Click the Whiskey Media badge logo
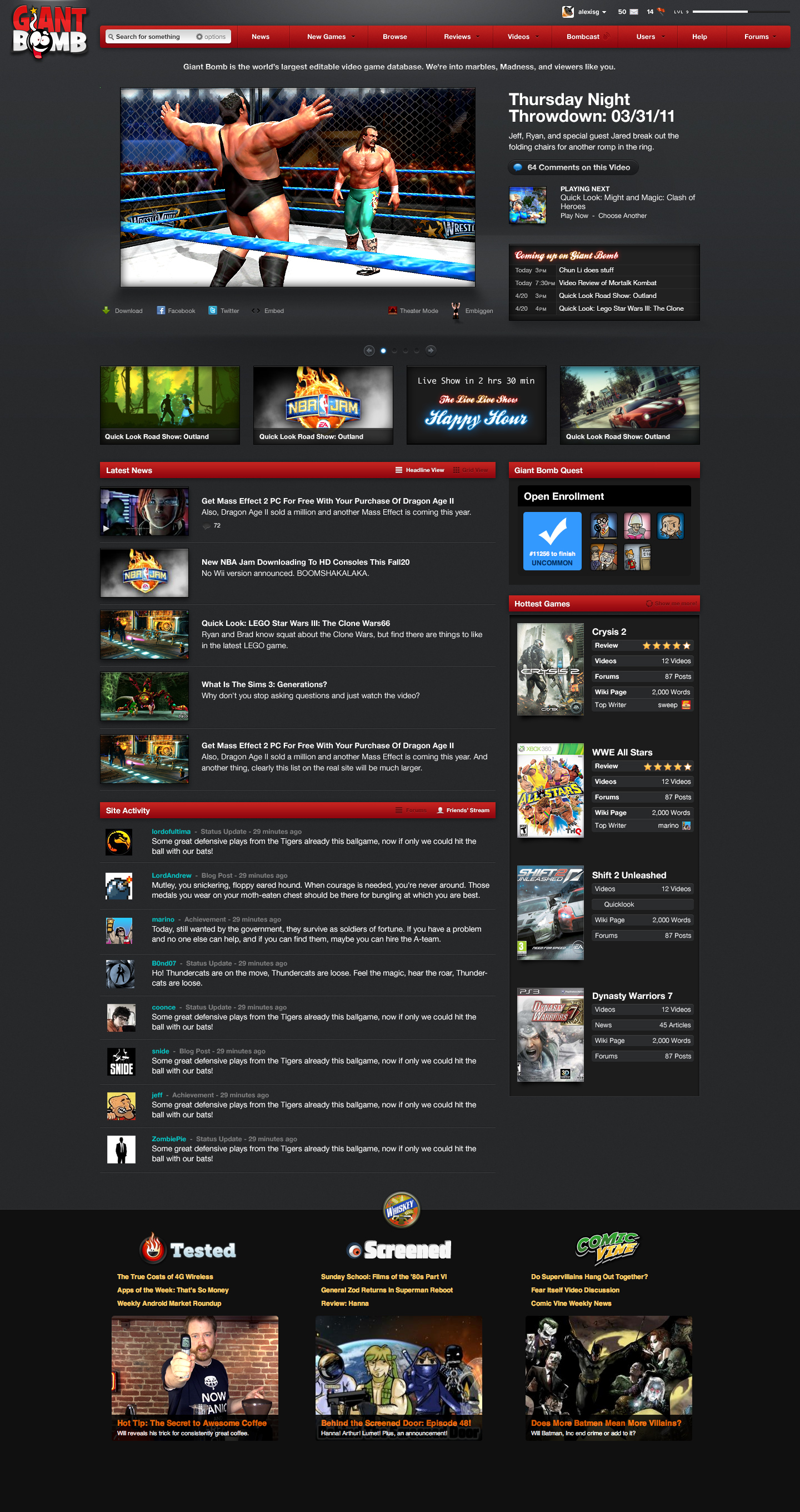This screenshot has height=1512, width=800. click(401, 1209)
